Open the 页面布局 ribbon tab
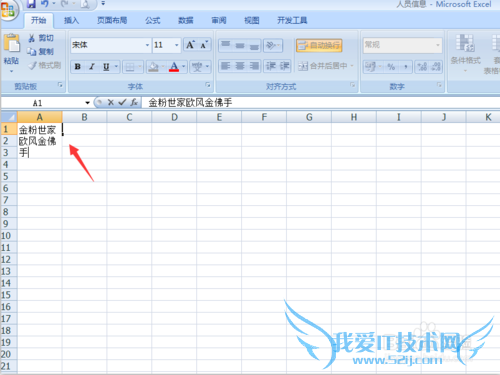Image resolution: width=500 pixels, height=375 pixels. click(x=112, y=21)
